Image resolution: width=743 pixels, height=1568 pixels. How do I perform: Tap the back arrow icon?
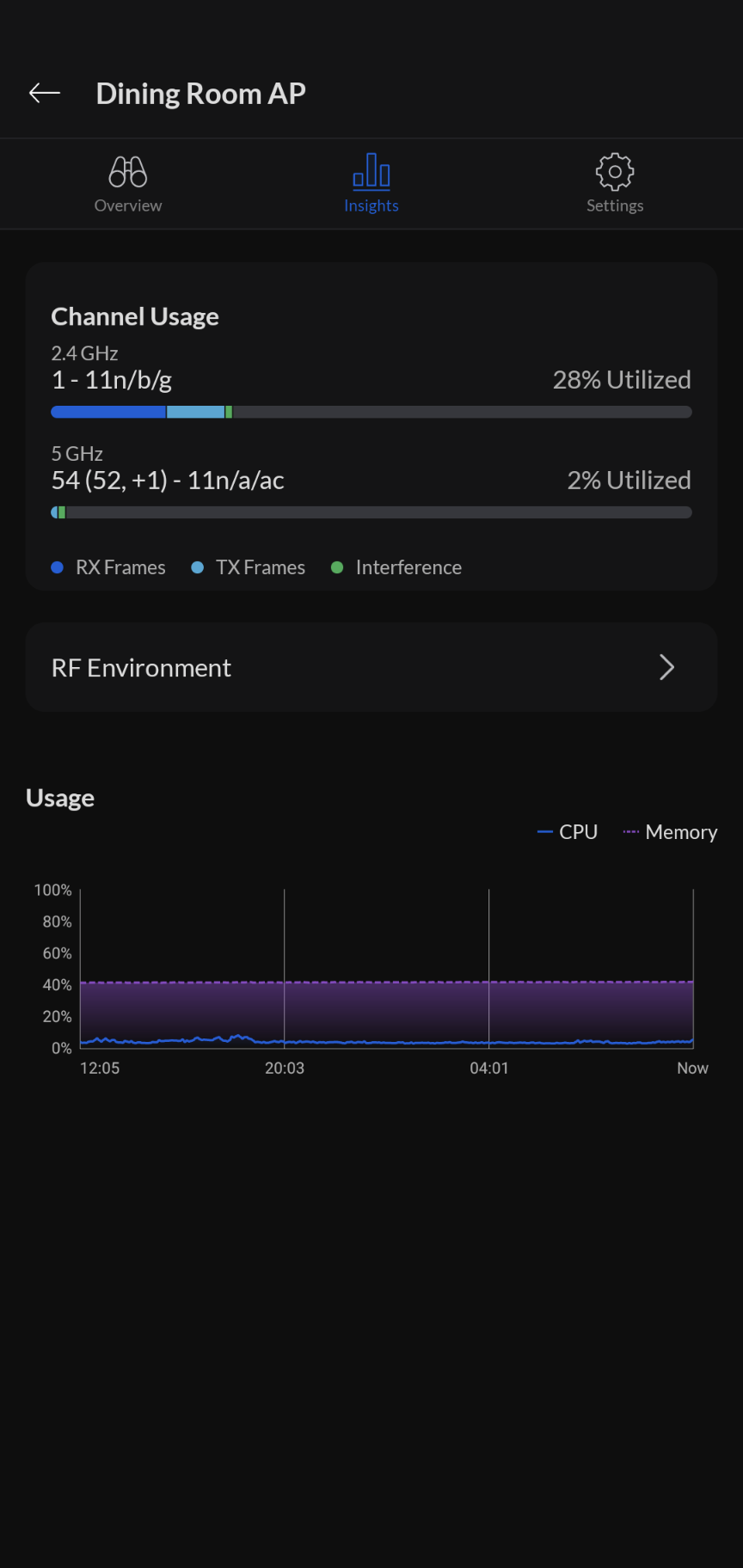coord(45,93)
